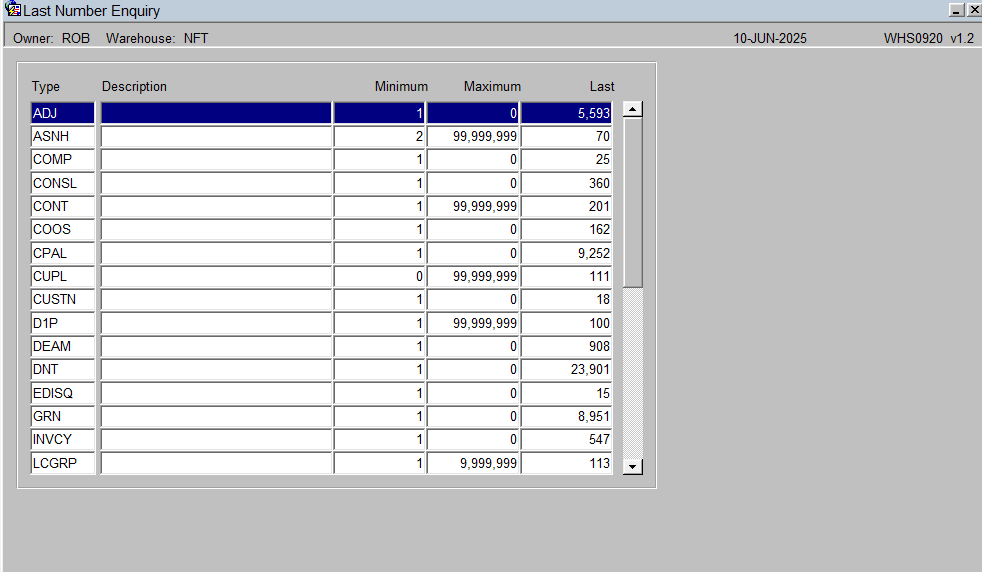Select the COMP type cell
Viewport: 982px width, 572px height.
tap(63, 160)
